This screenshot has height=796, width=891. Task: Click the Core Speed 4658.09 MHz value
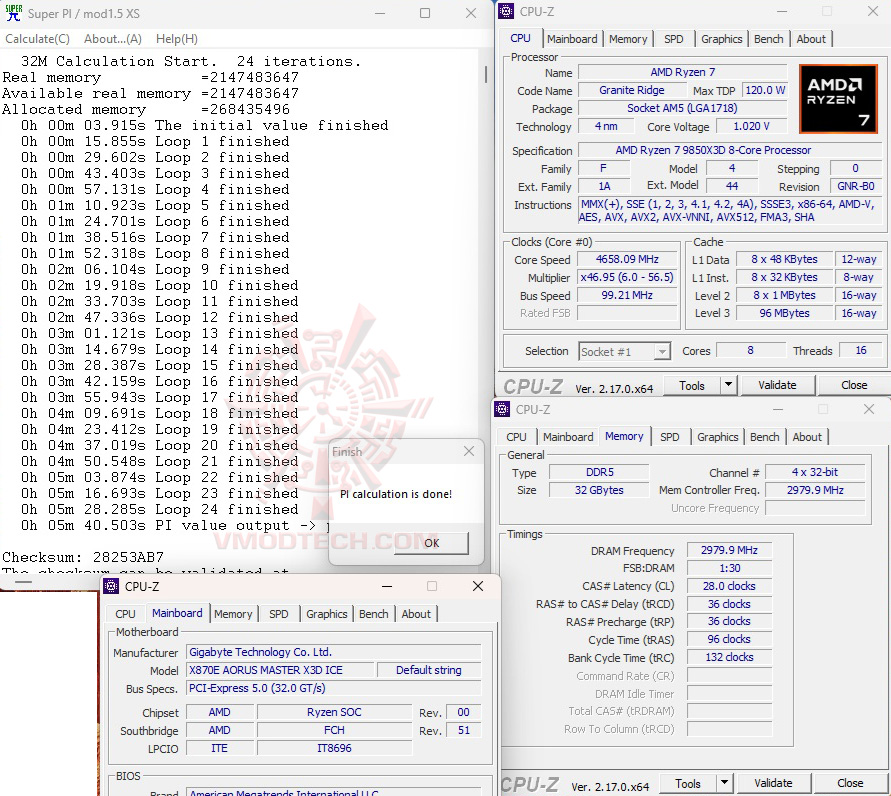pyautogui.click(x=627, y=260)
